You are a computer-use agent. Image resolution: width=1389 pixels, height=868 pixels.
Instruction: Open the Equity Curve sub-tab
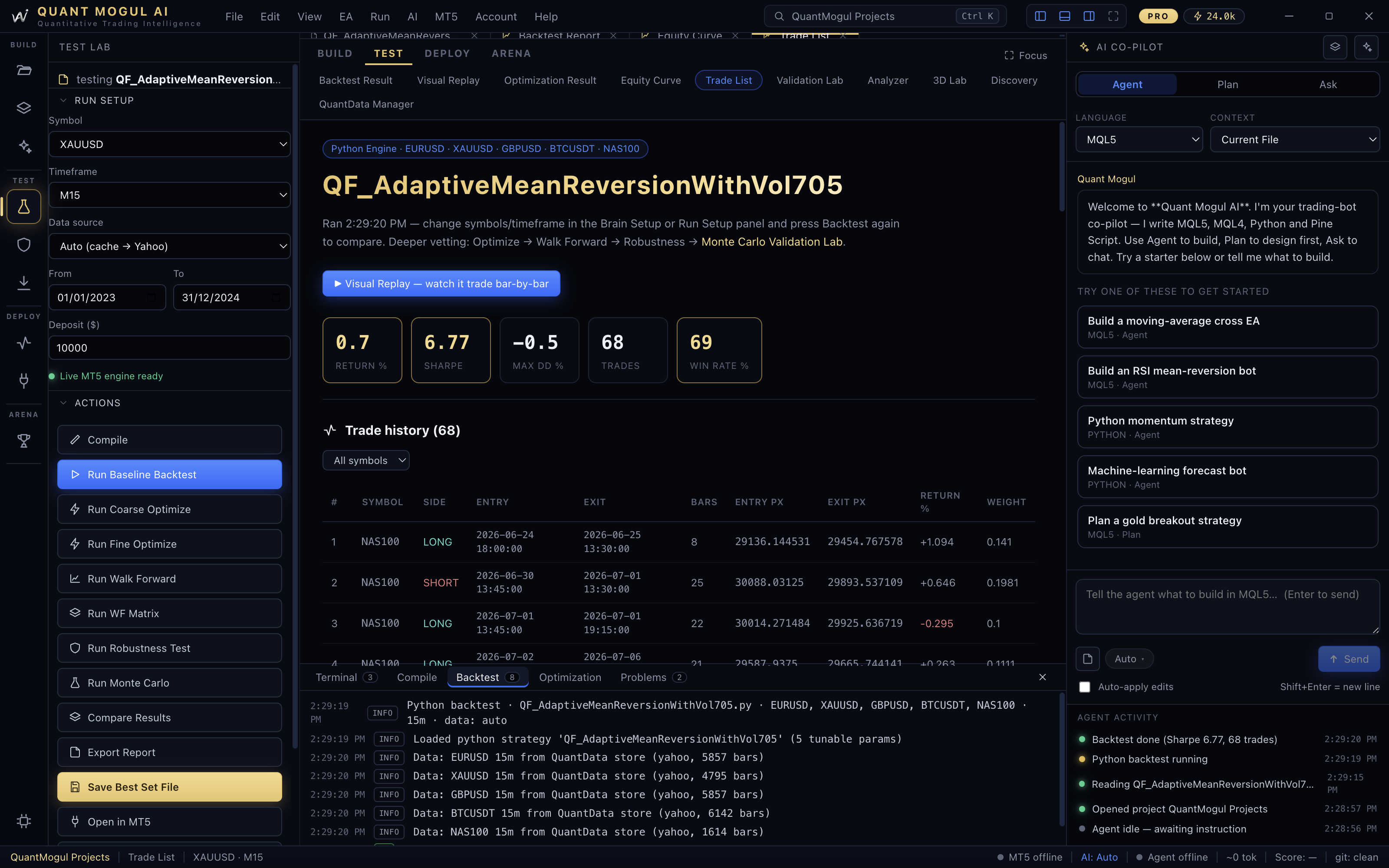650,80
